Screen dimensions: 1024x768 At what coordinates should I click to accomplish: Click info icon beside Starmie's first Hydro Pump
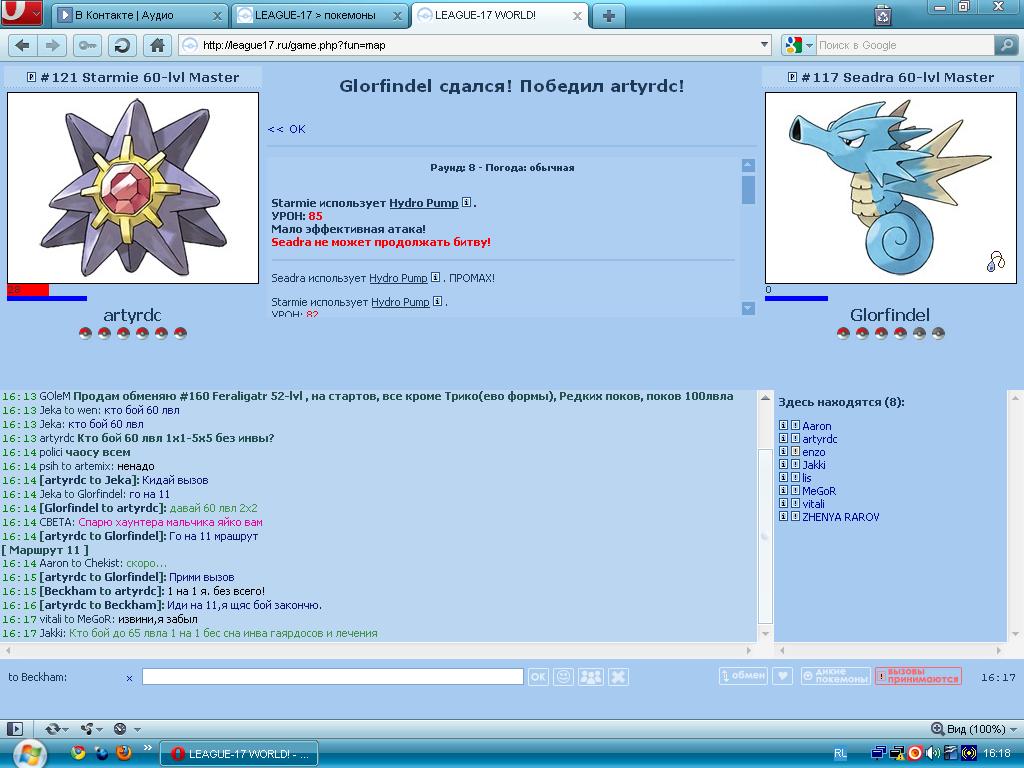pyautogui.click(x=466, y=202)
